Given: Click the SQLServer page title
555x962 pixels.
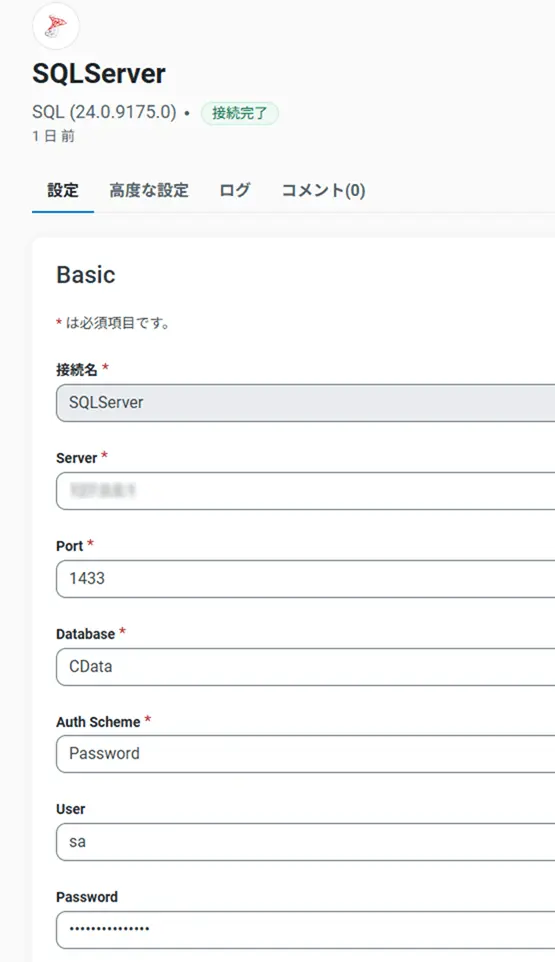Looking at the screenshot, I should tap(99, 74).
